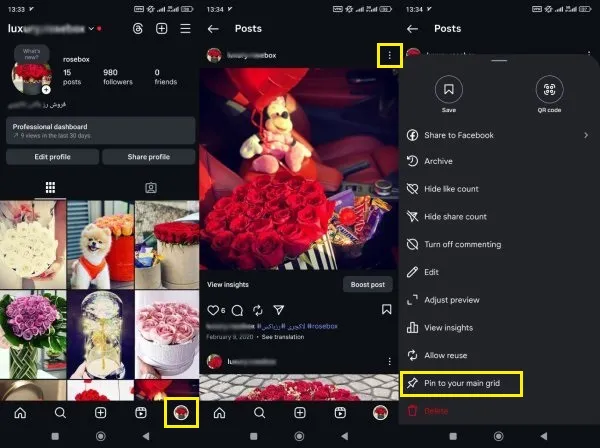This screenshot has width=600, height=448.
Task: Open Reels in first screen's bottom bar
Action: click(x=141, y=413)
